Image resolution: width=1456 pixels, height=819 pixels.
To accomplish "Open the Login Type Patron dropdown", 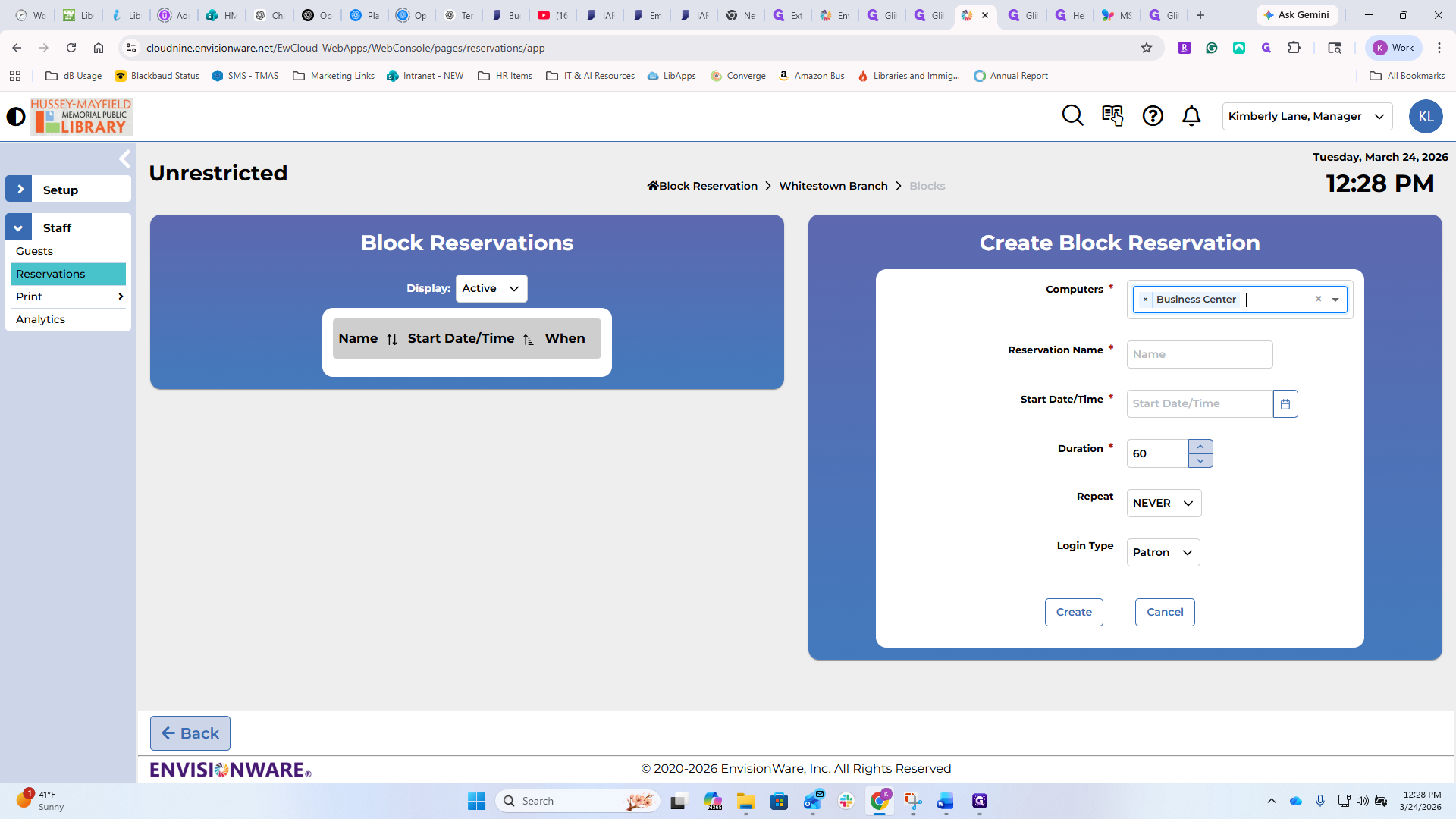I will click(x=1163, y=553).
